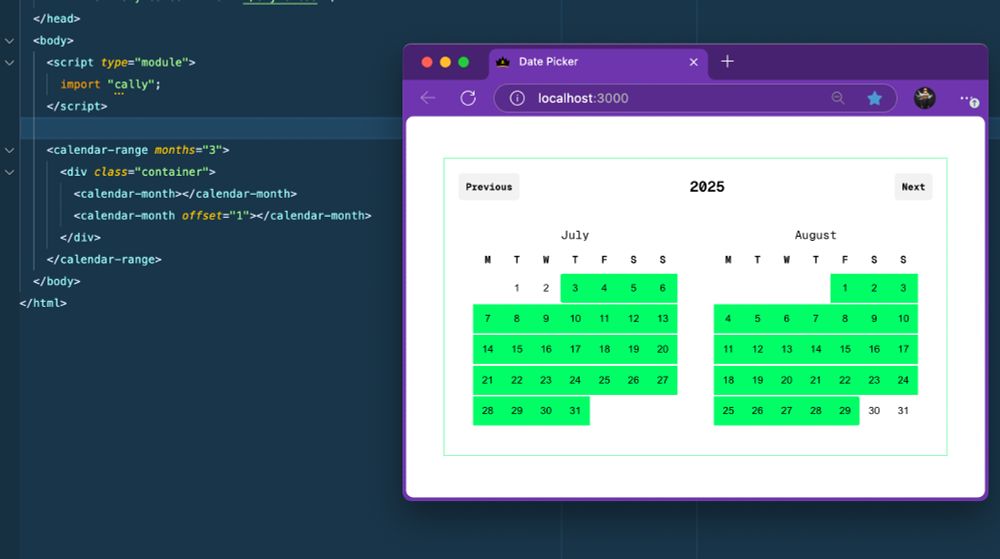Viewport: 1000px width, 559px height.
Task: Click the closing </html> tag line
Action: [43, 303]
